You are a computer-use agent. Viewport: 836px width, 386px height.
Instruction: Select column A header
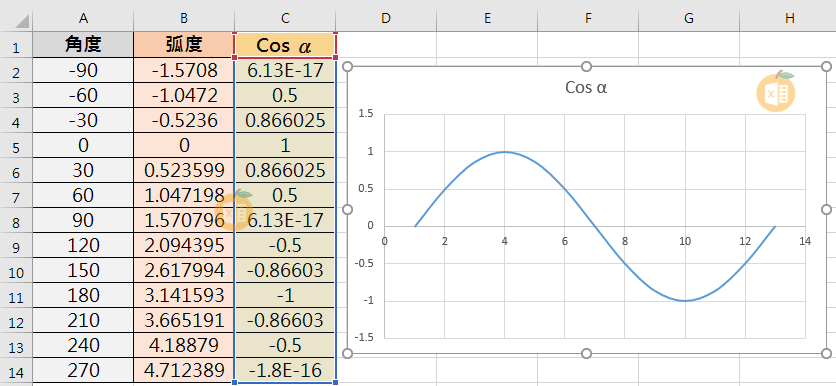coord(83,18)
